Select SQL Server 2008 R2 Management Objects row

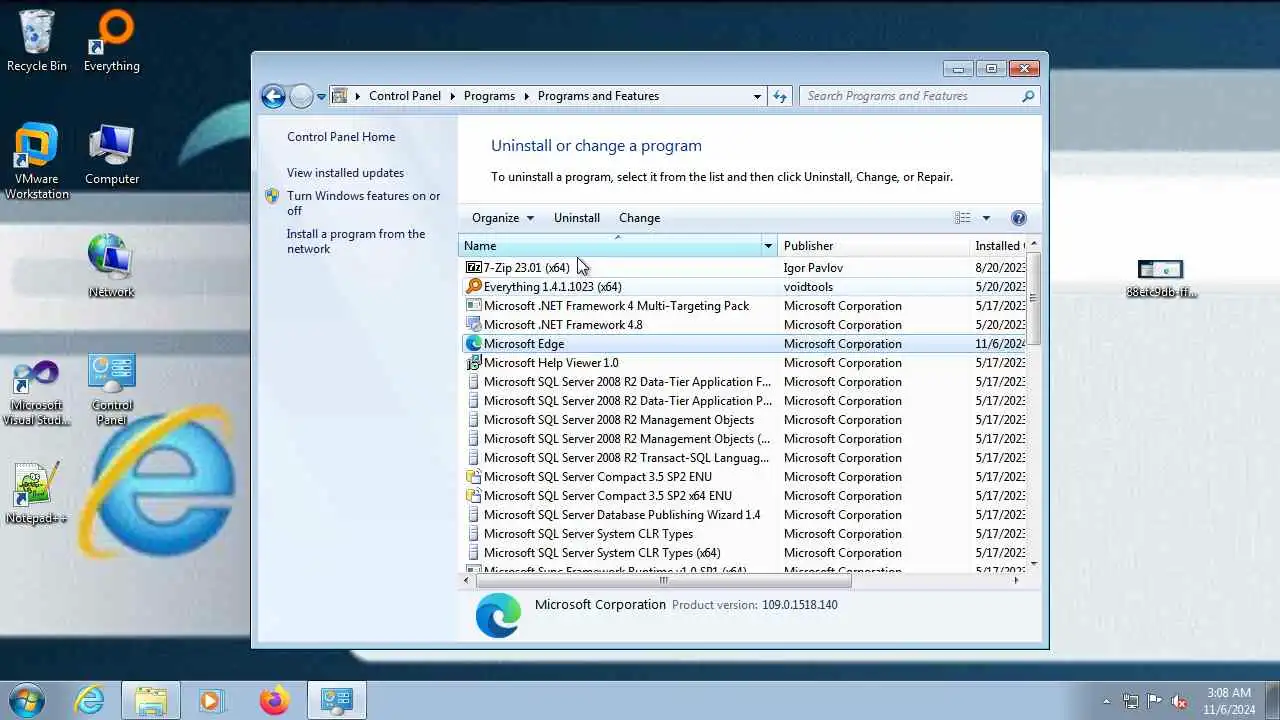point(746,419)
